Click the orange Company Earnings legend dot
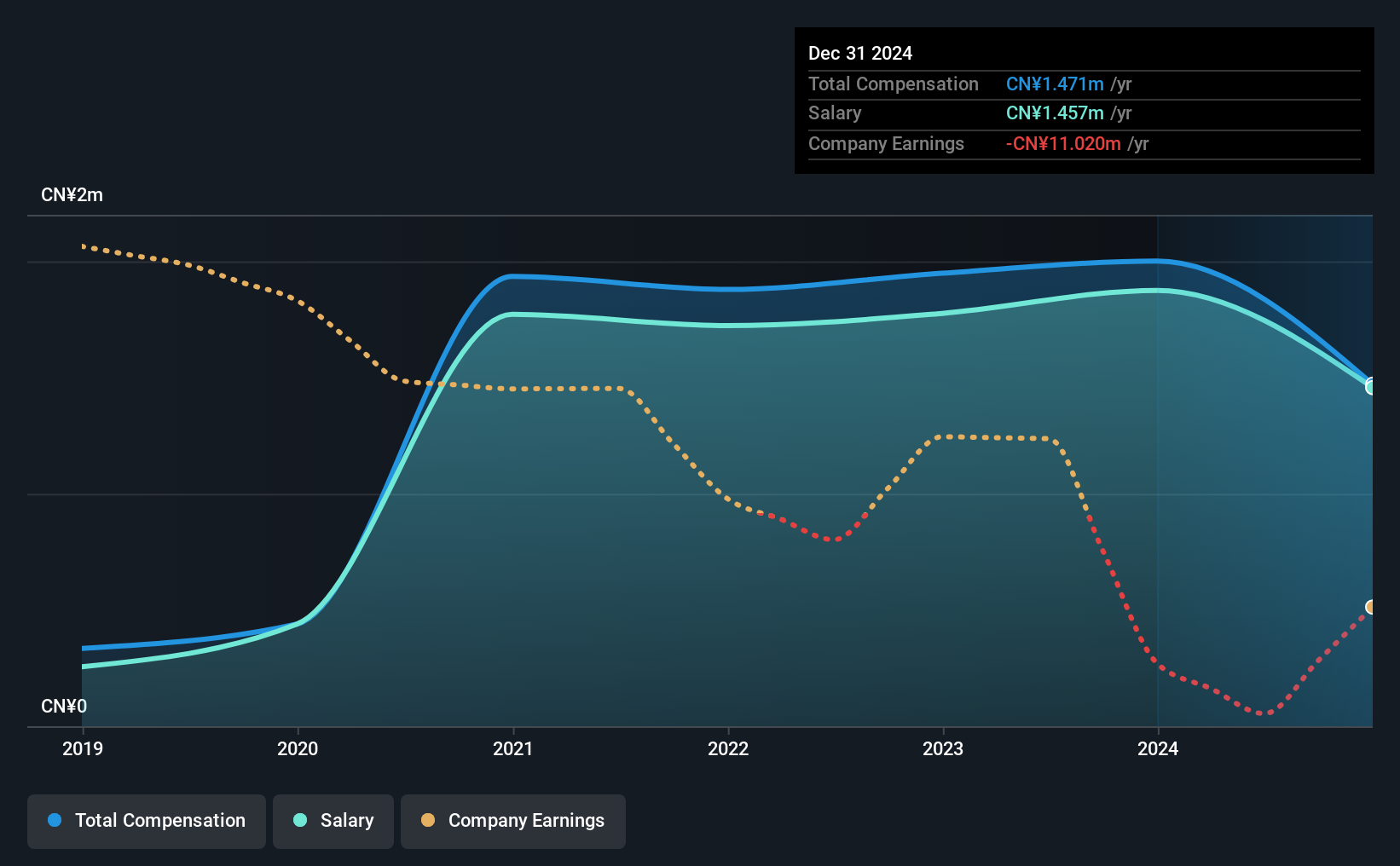1400x866 pixels. click(428, 820)
